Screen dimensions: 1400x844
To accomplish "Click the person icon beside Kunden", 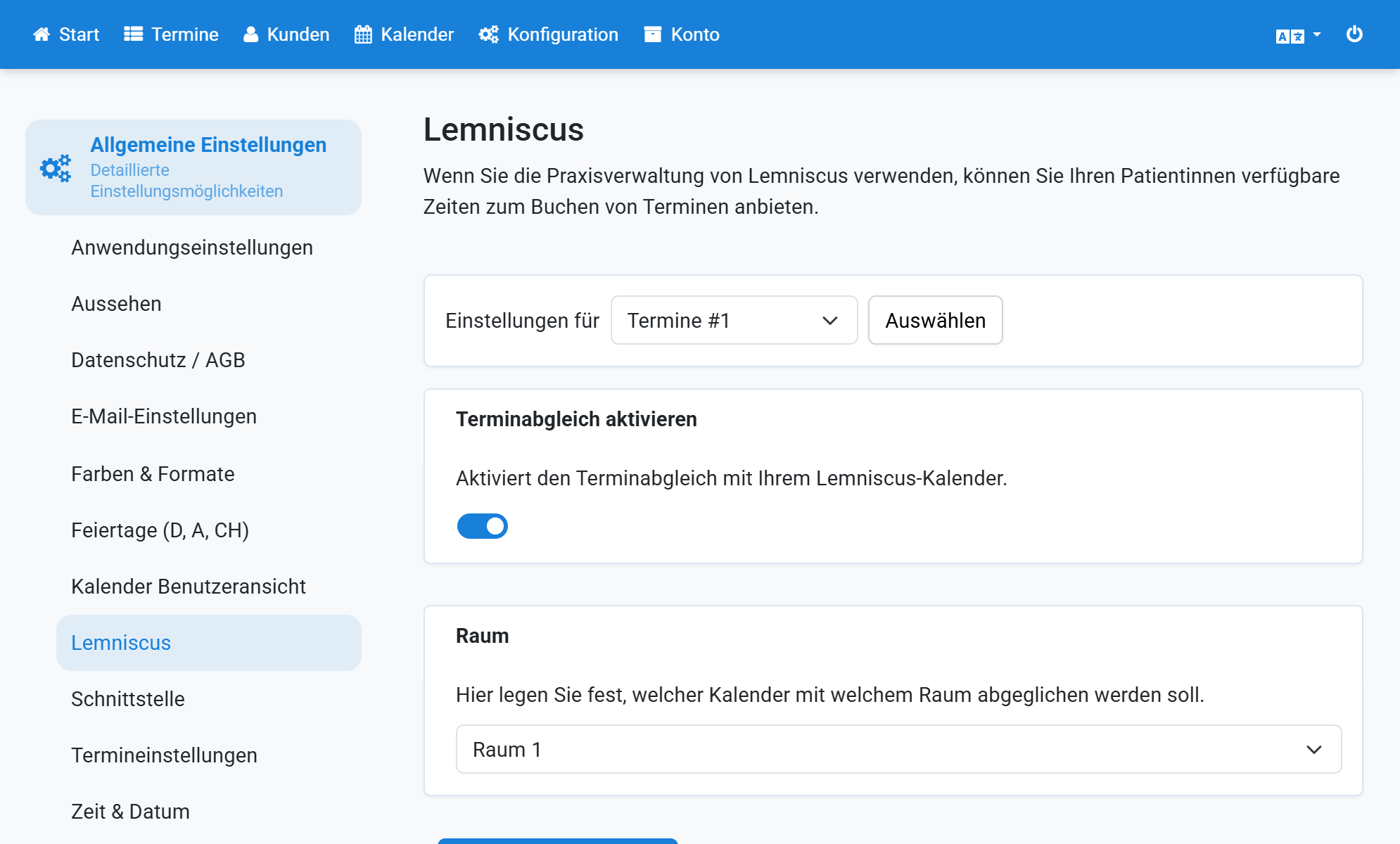I will click(x=250, y=34).
